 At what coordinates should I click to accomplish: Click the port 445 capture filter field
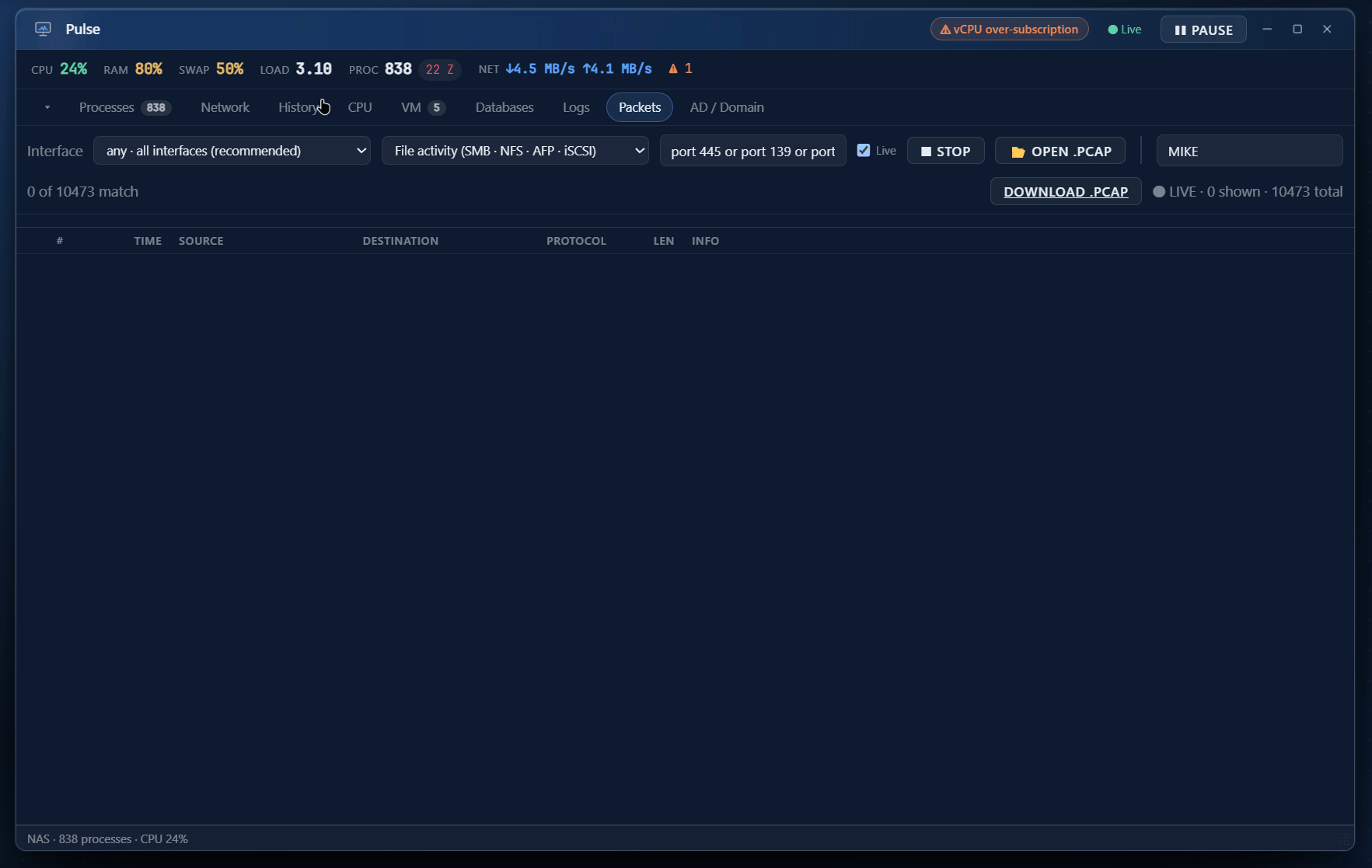pyautogui.click(x=753, y=151)
